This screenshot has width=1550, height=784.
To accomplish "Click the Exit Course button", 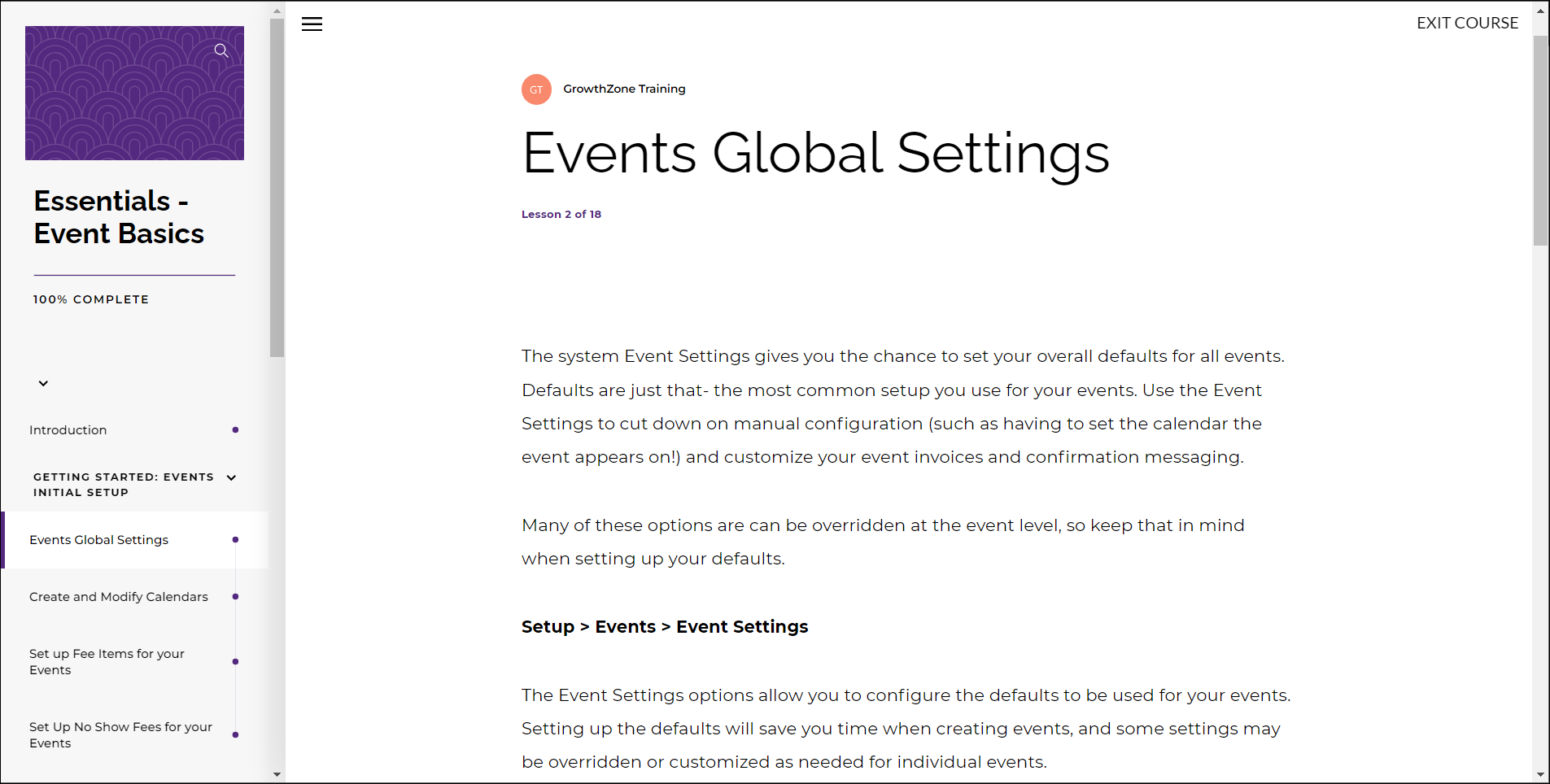I will click(x=1467, y=23).
